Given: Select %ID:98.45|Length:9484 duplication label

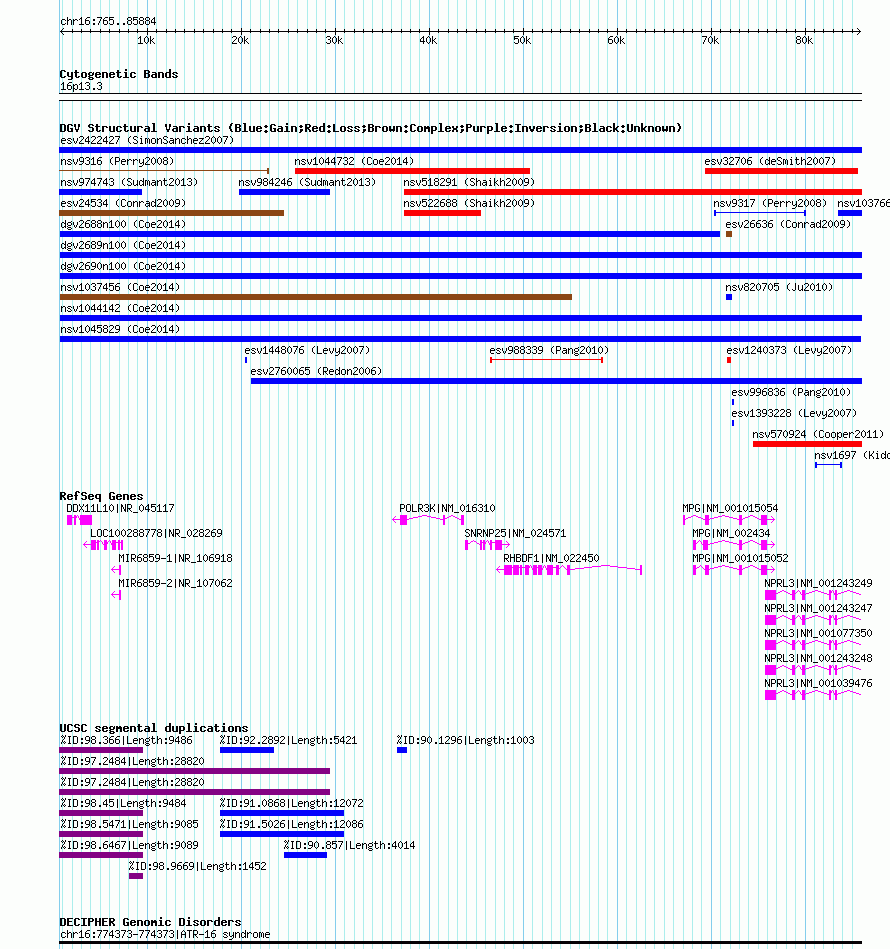Looking at the screenshot, I should point(123,804).
